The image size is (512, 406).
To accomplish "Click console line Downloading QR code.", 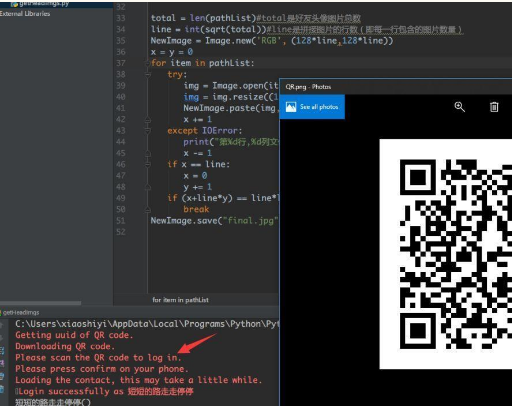I will point(65,346).
